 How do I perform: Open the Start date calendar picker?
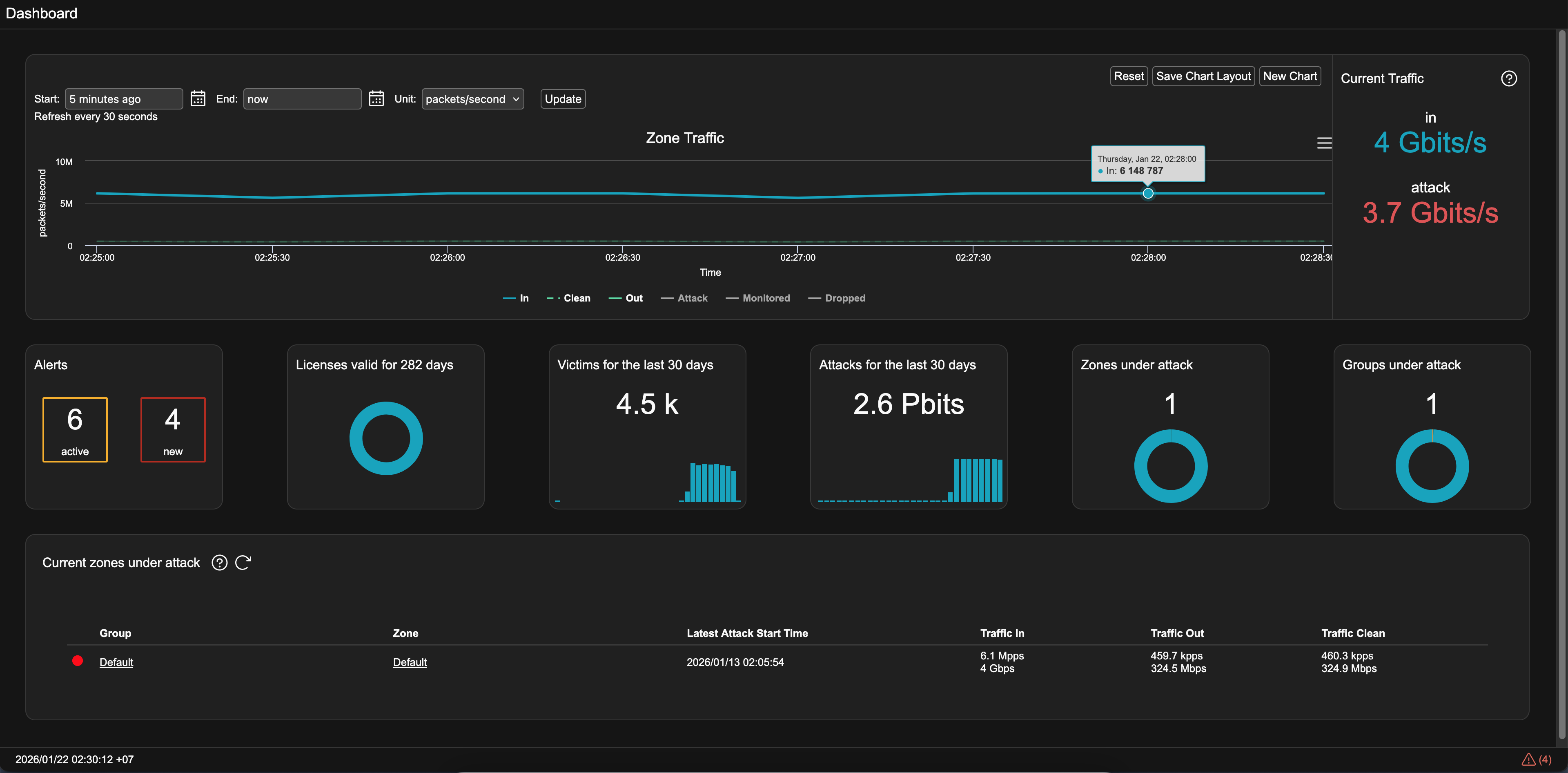click(198, 99)
